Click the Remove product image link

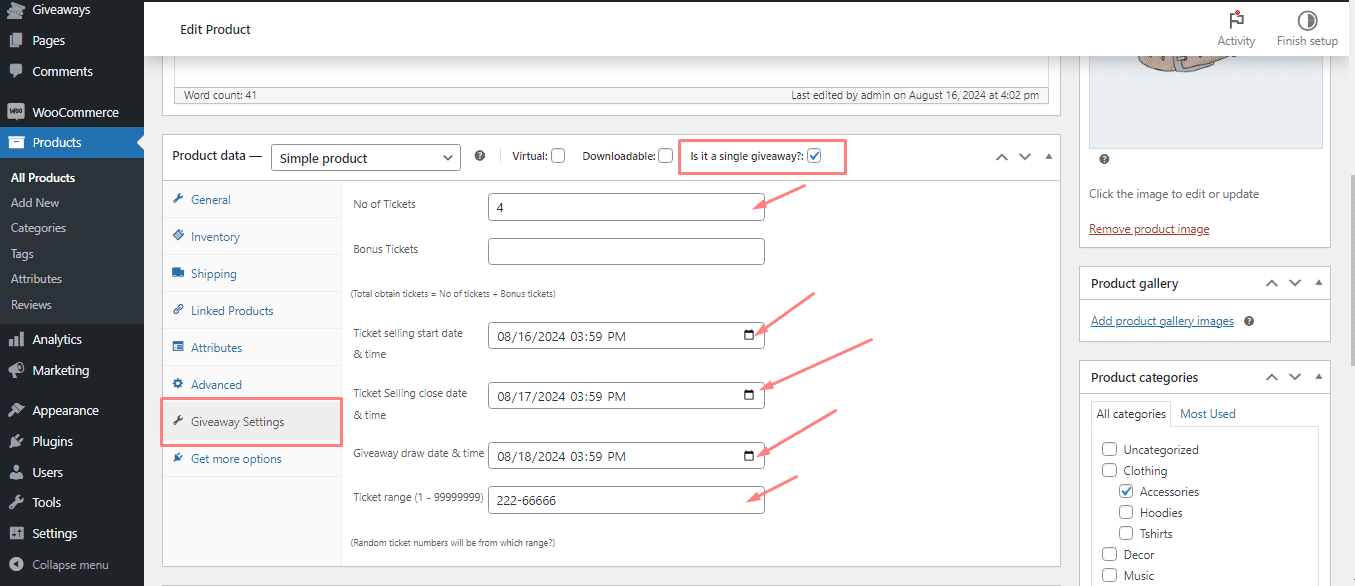pos(1149,229)
